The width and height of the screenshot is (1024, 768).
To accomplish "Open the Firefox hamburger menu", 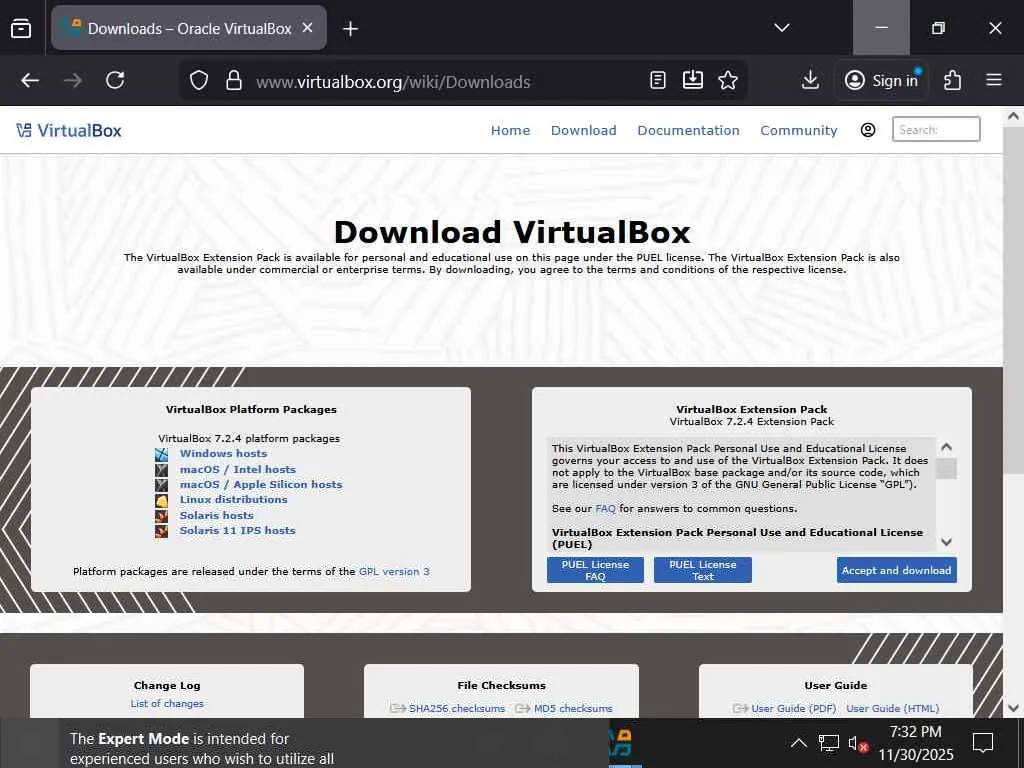I will [x=994, y=80].
